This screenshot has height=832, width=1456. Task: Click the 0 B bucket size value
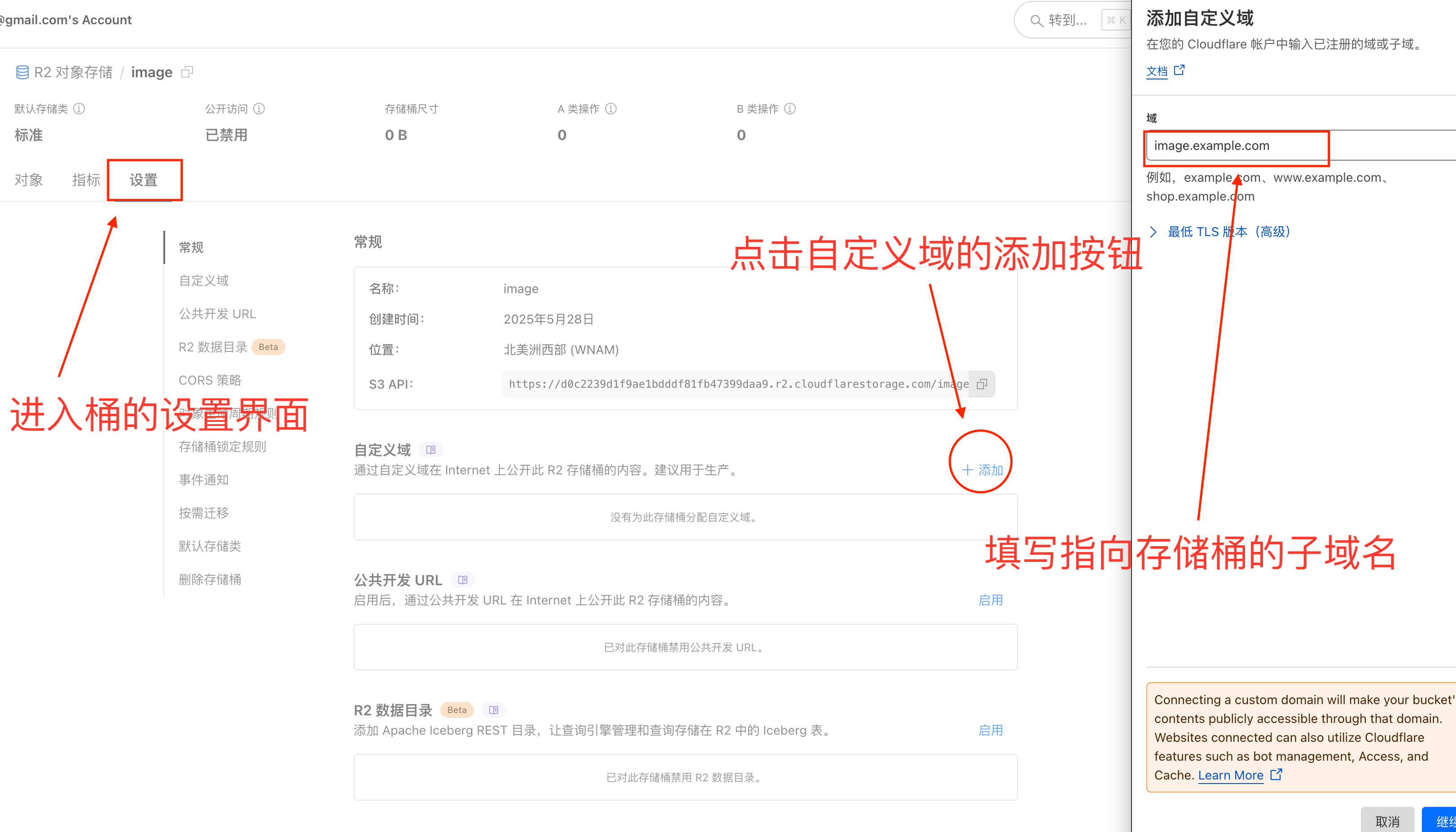pyautogui.click(x=395, y=135)
